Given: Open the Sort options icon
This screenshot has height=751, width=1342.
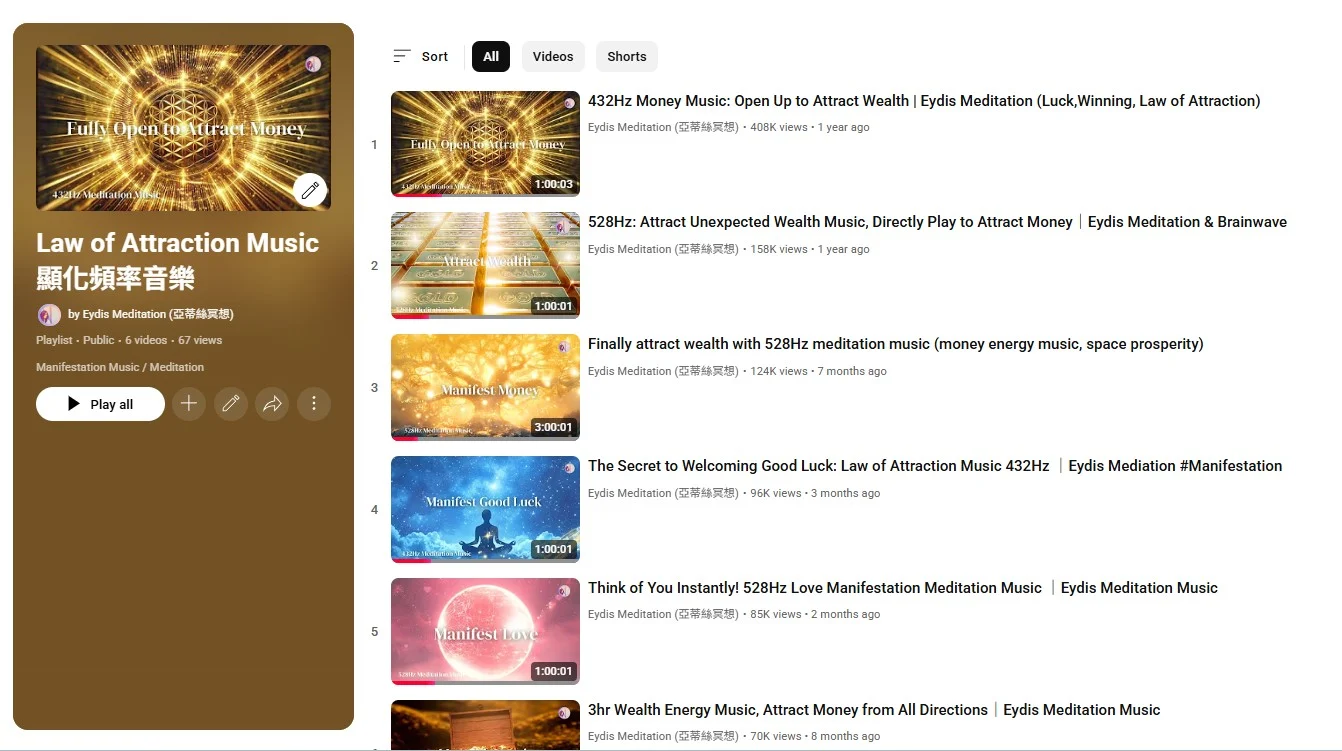Looking at the screenshot, I should 402,56.
